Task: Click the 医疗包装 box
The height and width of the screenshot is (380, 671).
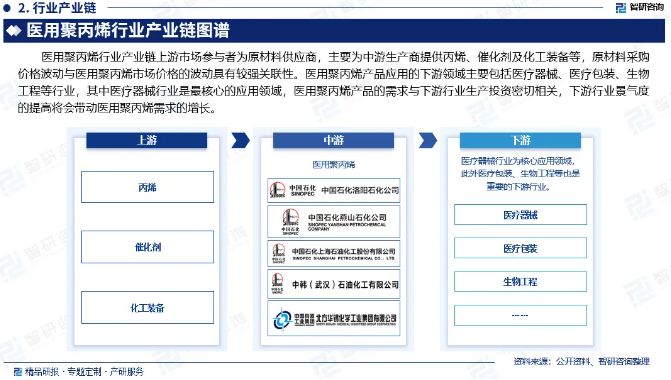Action: 520,248
